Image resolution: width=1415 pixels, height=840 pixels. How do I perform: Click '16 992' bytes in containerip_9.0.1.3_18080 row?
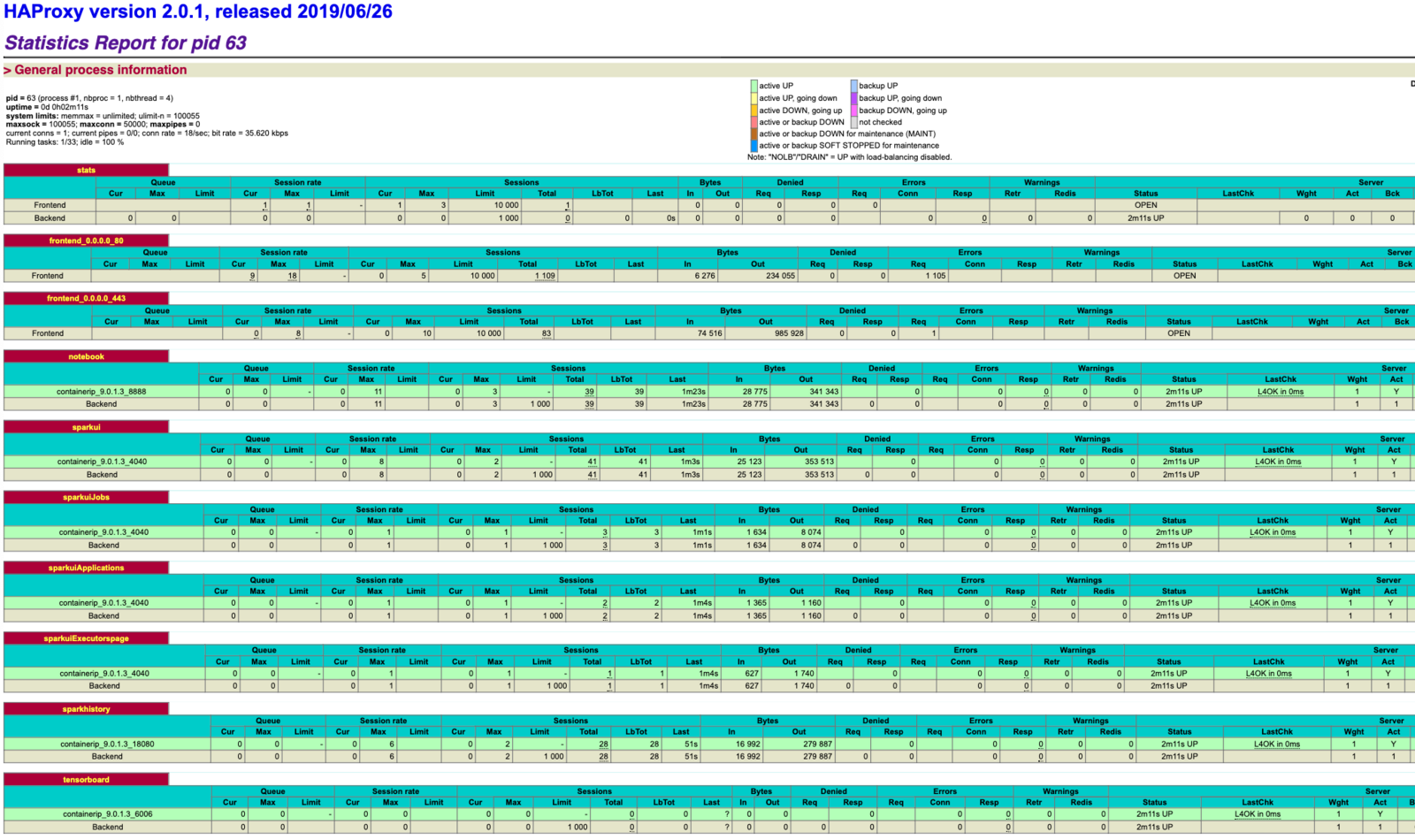(747, 744)
